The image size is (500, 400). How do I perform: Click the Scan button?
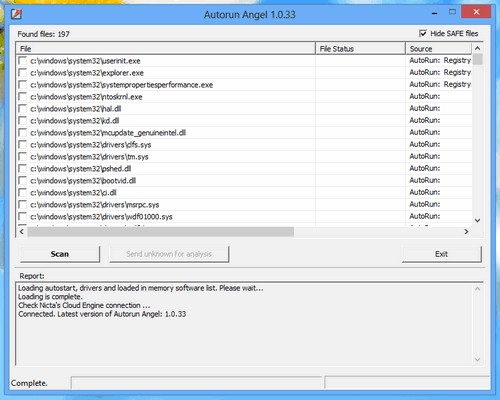coord(60,254)
